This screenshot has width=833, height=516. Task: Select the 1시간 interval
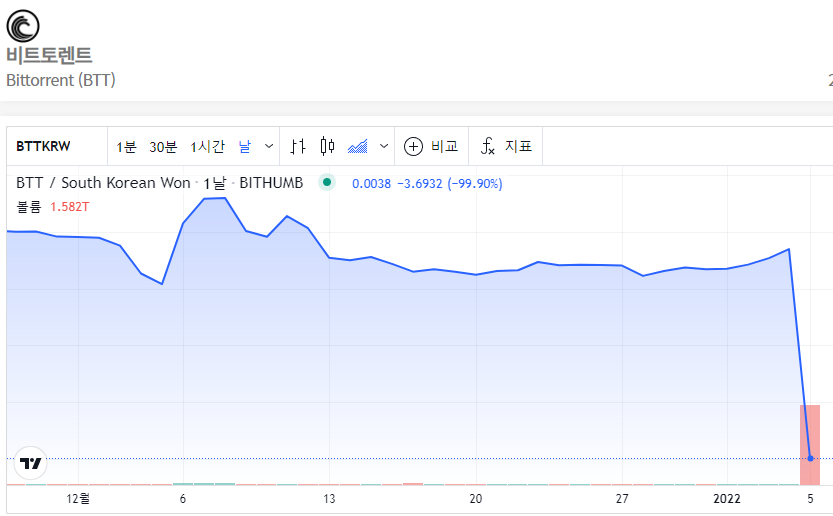point(207,147)
